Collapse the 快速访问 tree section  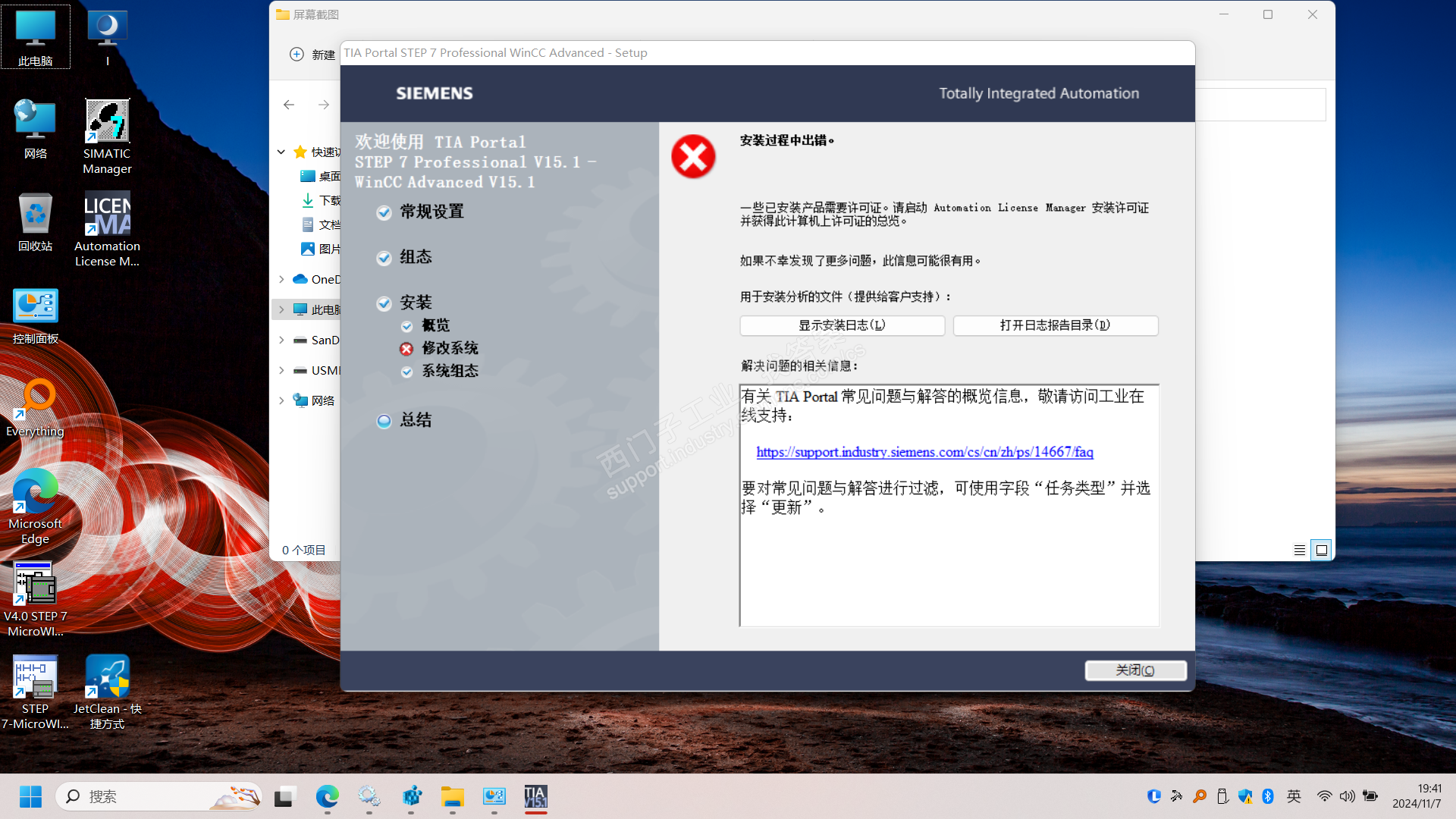click(281, 152)
